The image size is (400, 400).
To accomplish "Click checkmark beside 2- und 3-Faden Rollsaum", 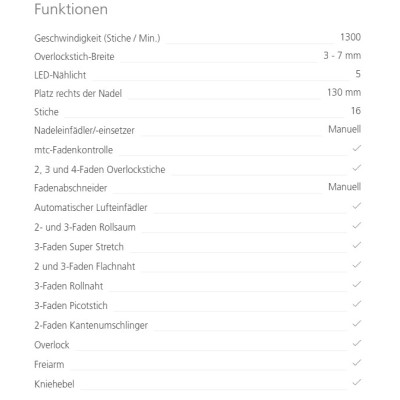I will [357, 226].
